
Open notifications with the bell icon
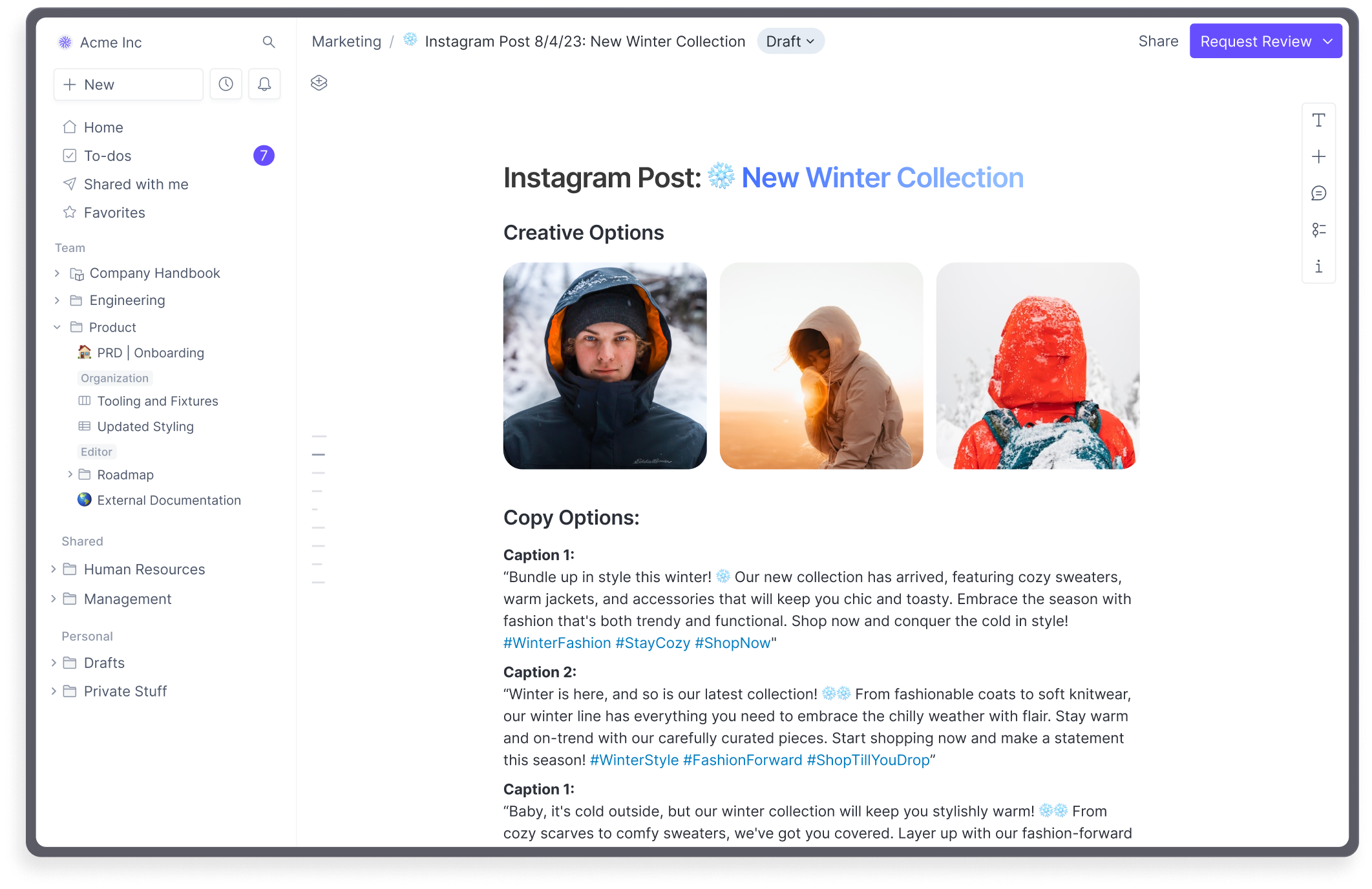click(x=264, y=84)
